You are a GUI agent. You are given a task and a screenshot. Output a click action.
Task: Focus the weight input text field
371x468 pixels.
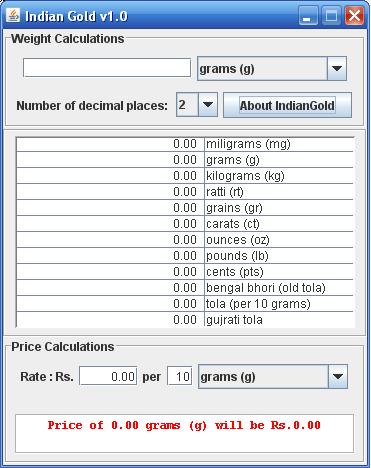tap(107, 68)
